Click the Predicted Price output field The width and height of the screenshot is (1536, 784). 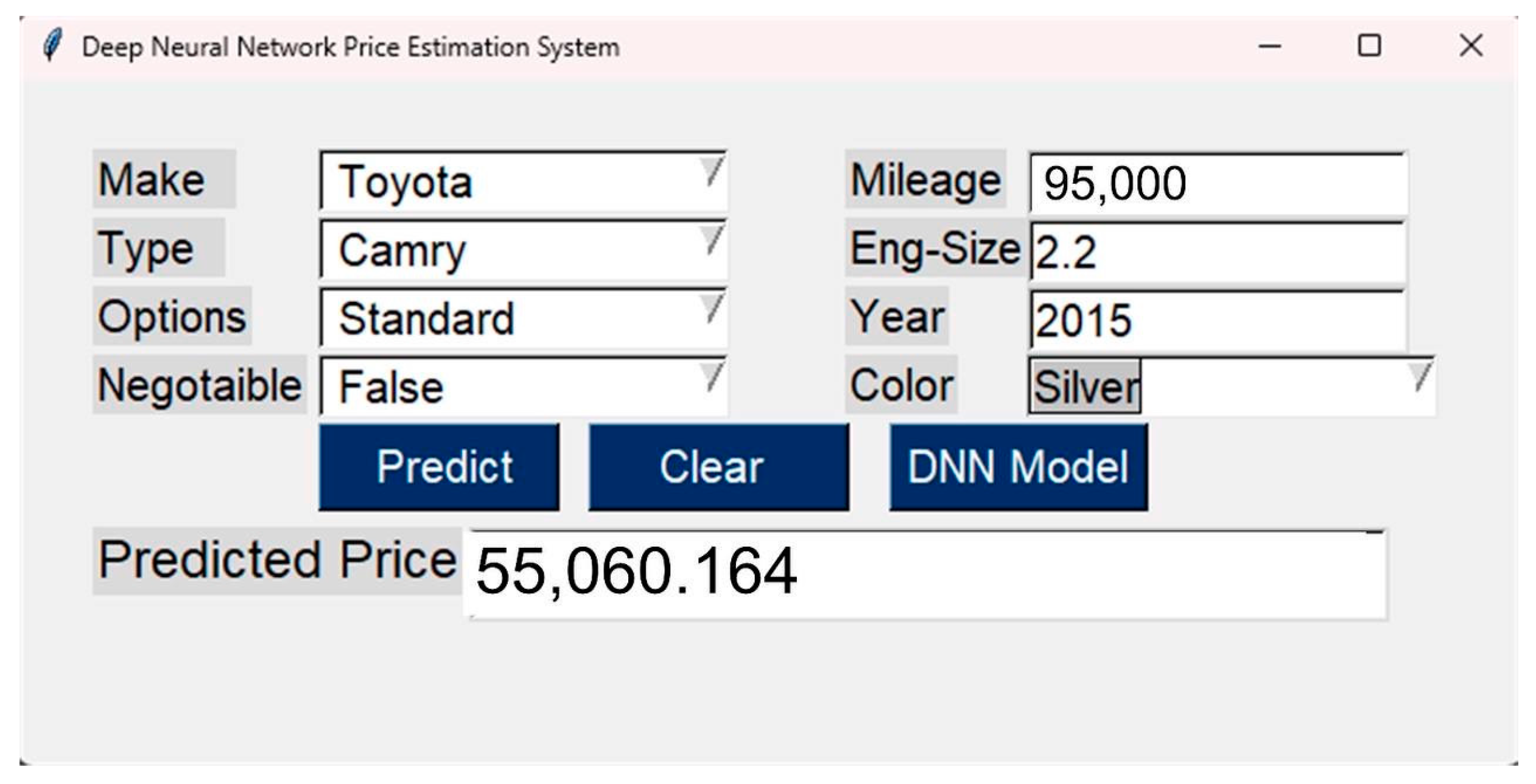pyautogui.click(x=925, y=573)
